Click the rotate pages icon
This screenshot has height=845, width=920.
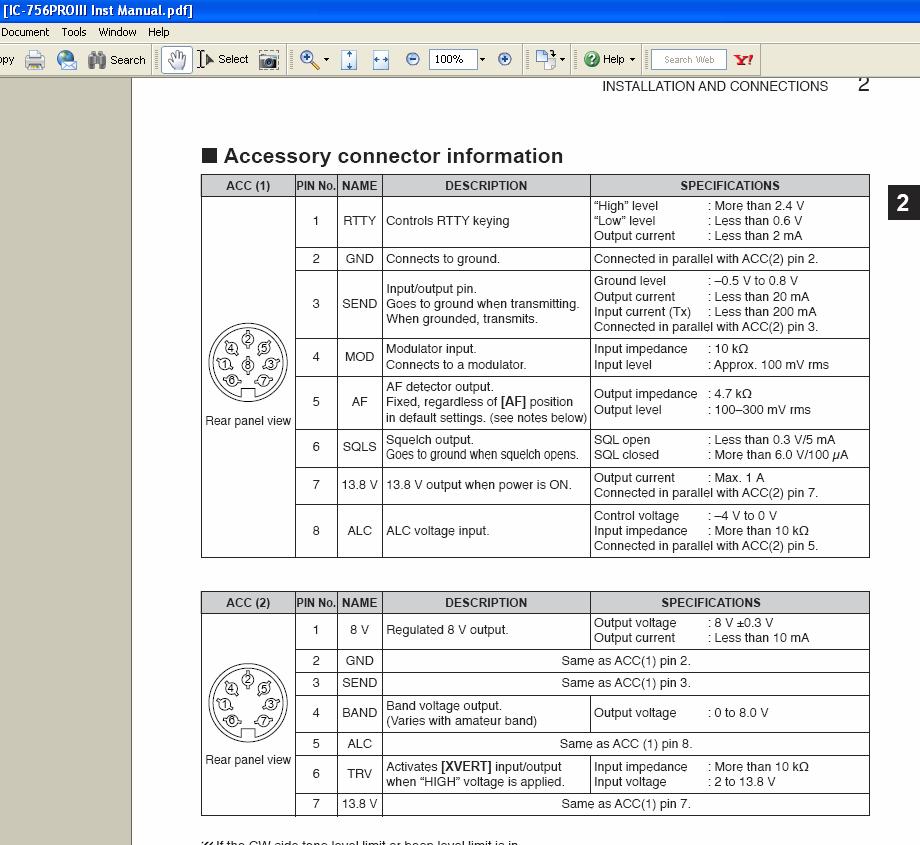pyautogui.click(x=546, y=59)
